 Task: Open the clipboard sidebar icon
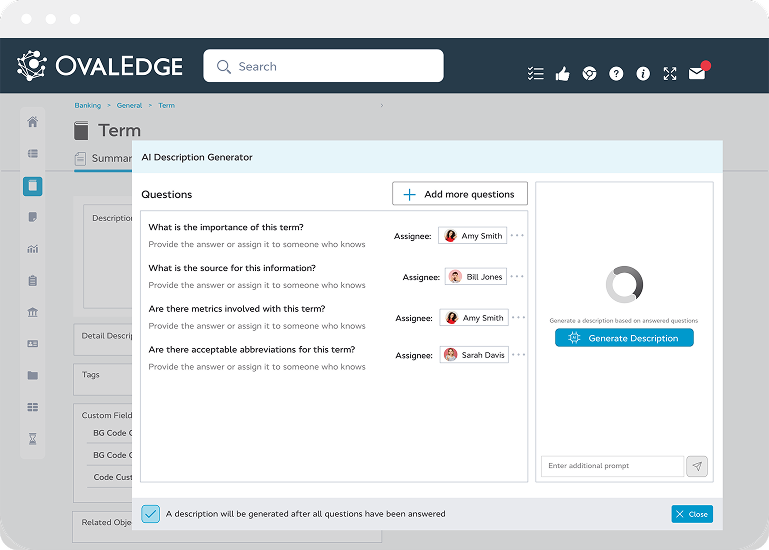click(32, 281)
